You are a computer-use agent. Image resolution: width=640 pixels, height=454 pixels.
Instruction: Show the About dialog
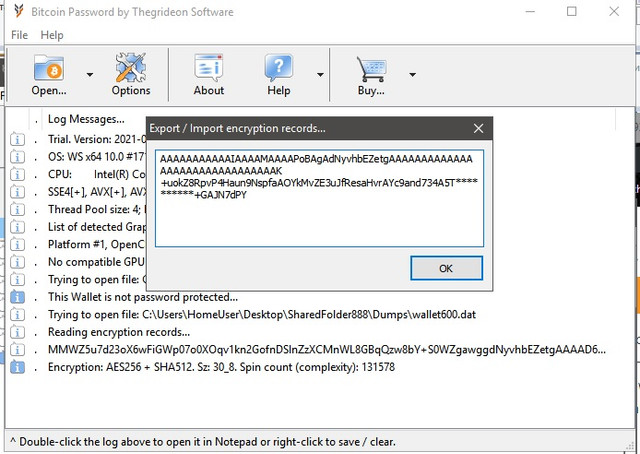point(209,74)
